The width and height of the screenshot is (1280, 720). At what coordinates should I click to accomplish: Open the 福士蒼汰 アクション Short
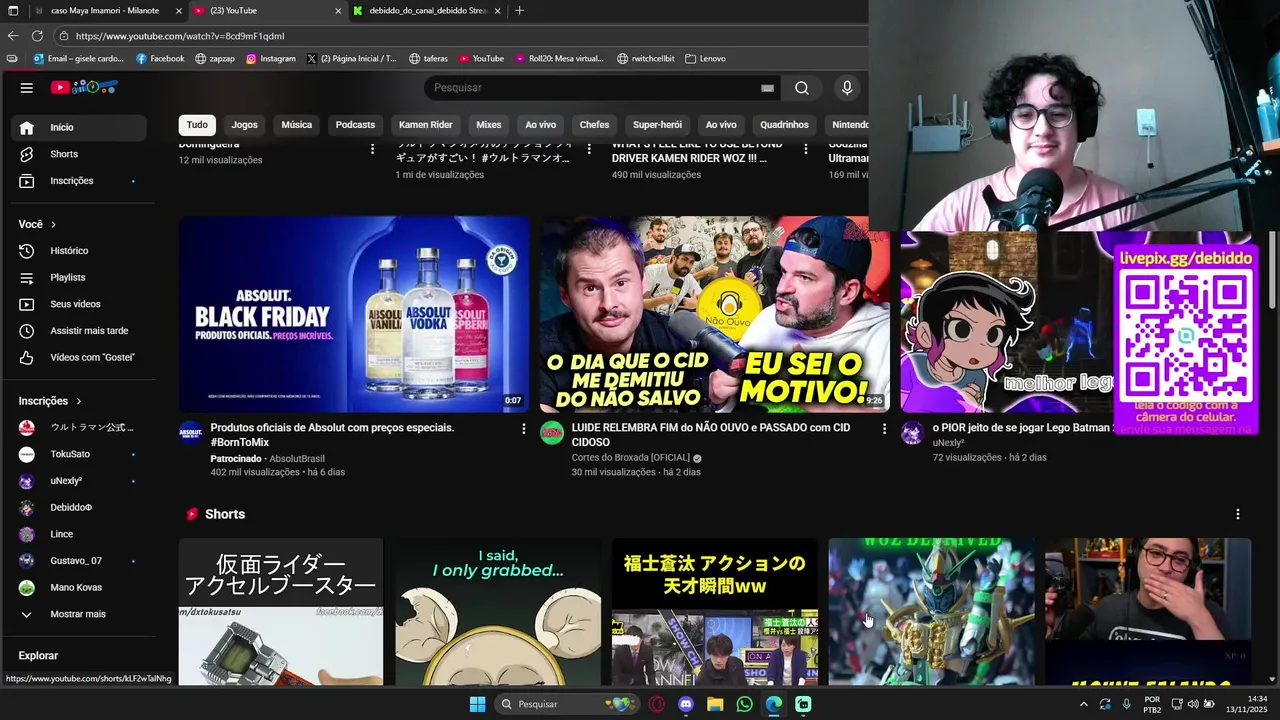(x=714, y=611)
